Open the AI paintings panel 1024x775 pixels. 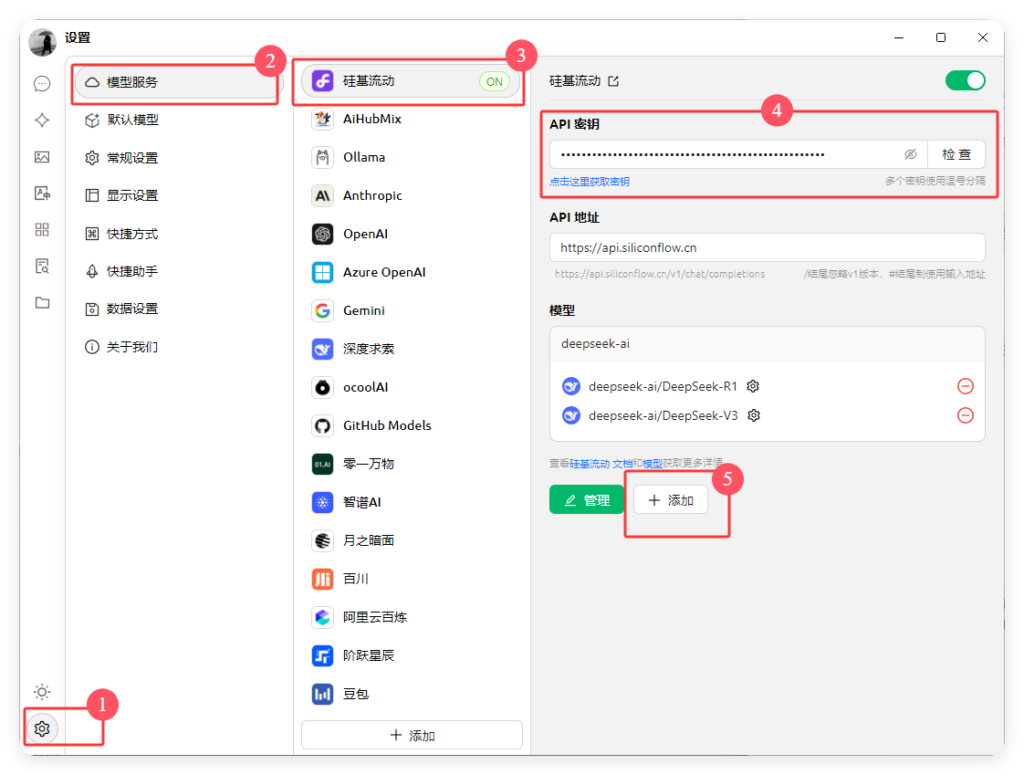click(x=42, y=156)
